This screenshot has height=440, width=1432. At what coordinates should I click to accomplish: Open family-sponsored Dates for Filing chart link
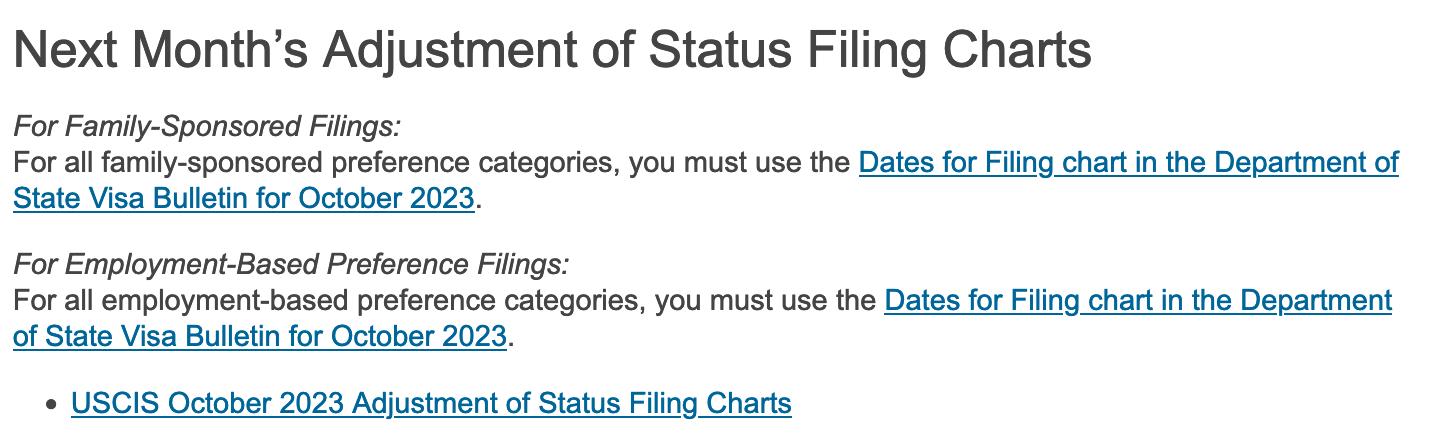1128,162
